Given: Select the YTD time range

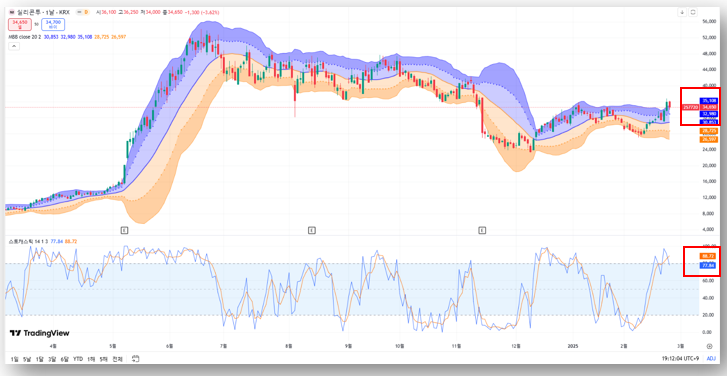Looking at the screenshot, I should (78, 359).
